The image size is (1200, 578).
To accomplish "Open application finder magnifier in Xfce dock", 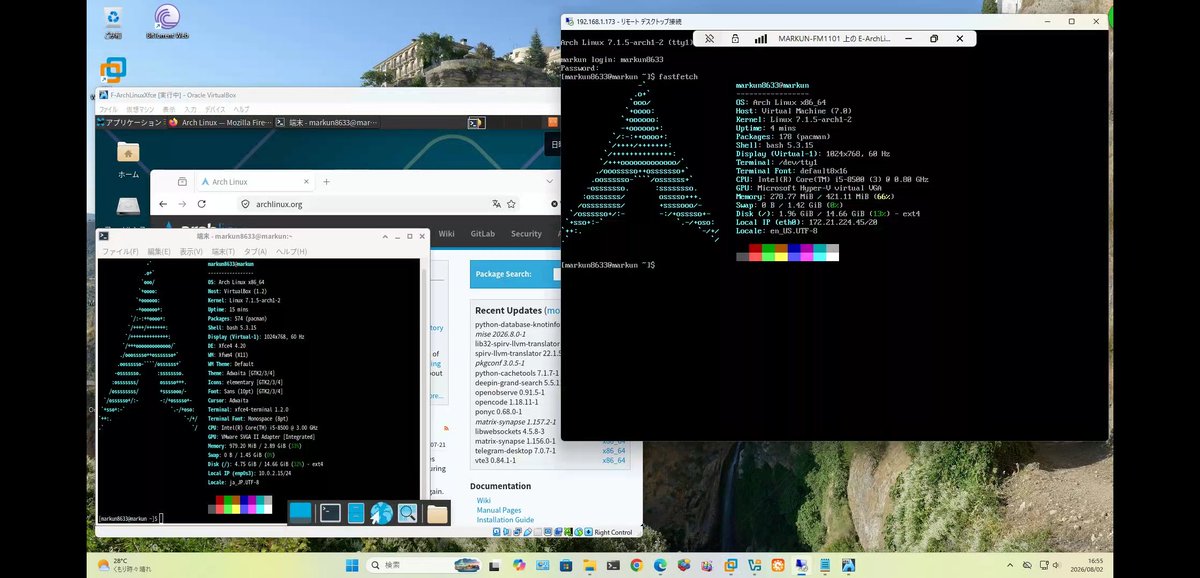I will tap(407, 513).
